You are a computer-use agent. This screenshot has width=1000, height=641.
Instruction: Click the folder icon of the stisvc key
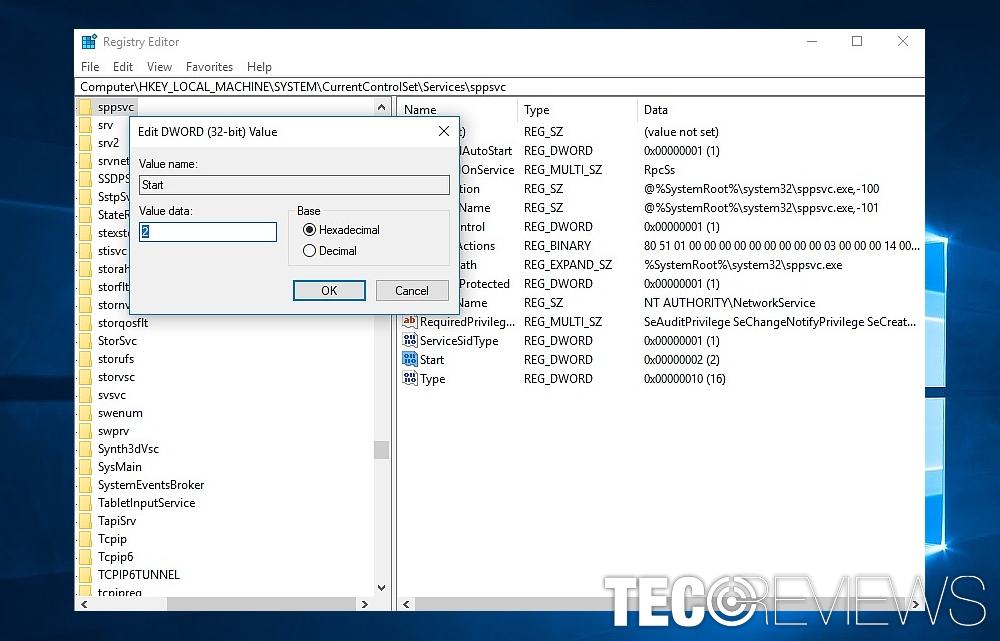point(85,251)
